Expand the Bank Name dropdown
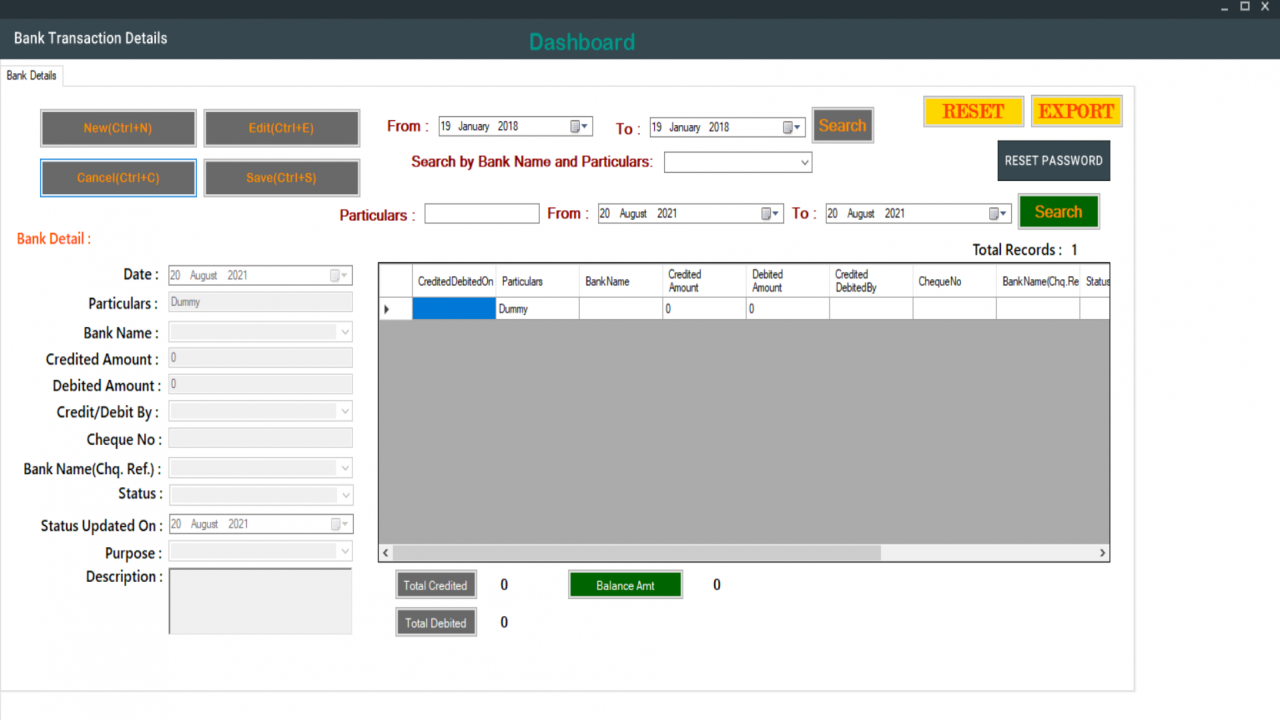Viewport: 1280px width, 720px height. point(345,332)
